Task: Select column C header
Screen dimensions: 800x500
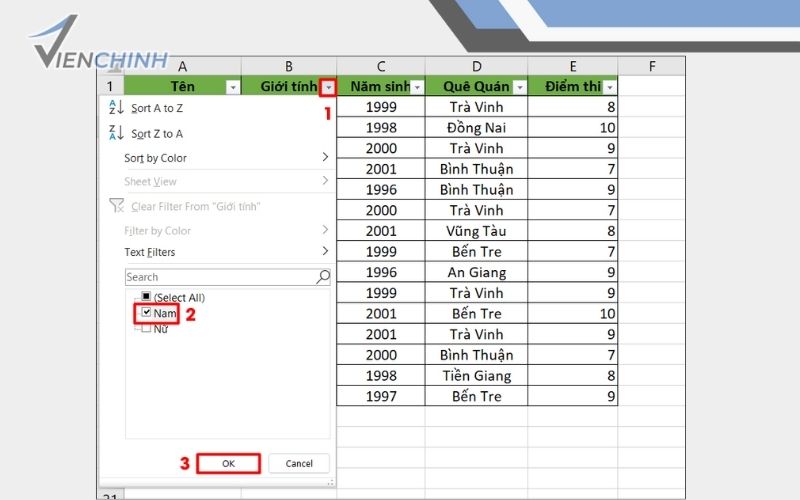Action: (381, 66)
